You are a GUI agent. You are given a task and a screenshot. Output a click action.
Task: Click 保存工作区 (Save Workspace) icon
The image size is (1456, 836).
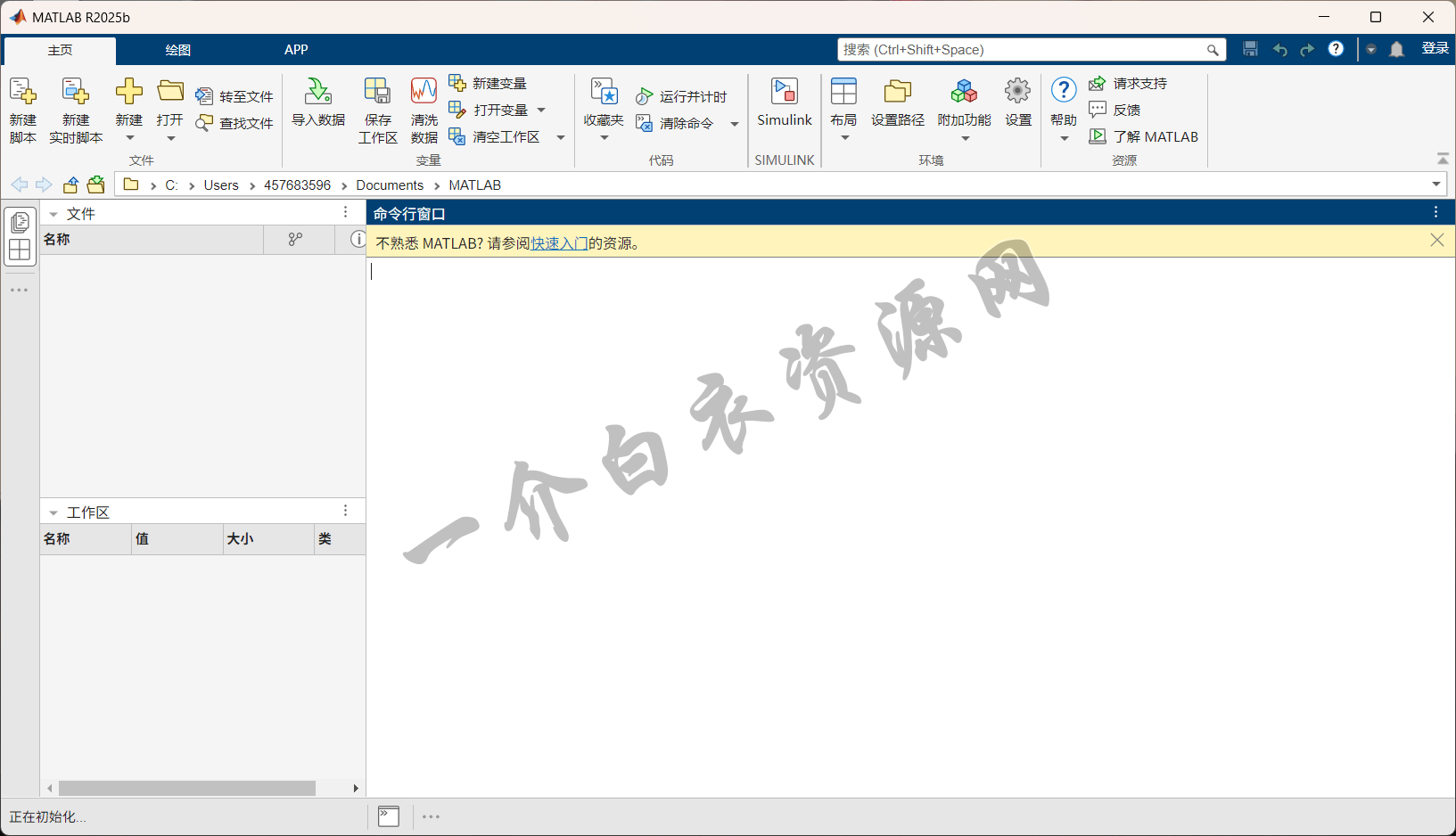[x=377, y=93]
